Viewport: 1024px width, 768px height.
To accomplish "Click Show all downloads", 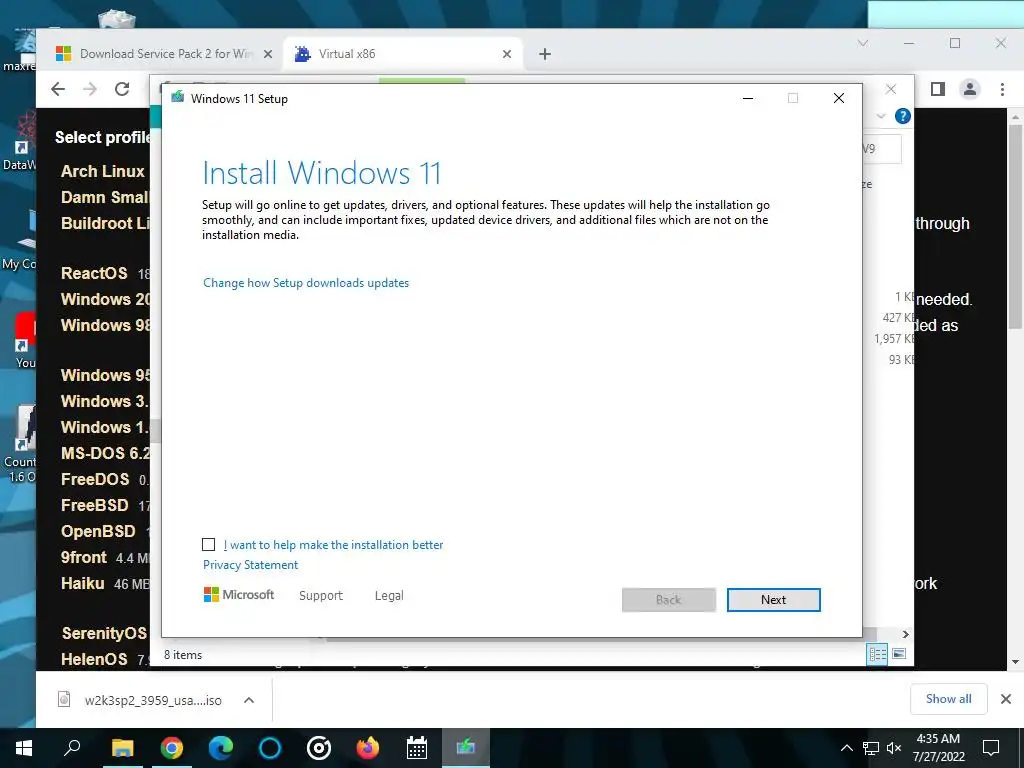I will [948, 699].
